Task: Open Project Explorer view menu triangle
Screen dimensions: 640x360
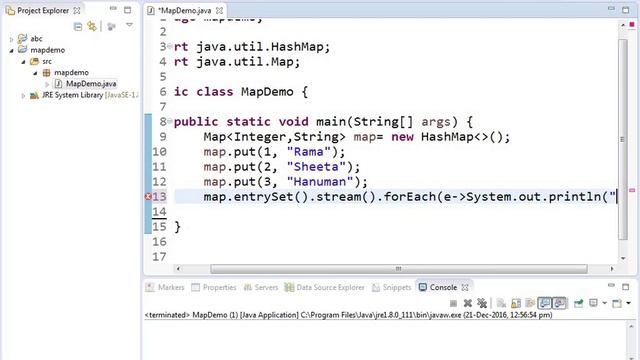Action: pyautogui.click(x=129, y=25)
